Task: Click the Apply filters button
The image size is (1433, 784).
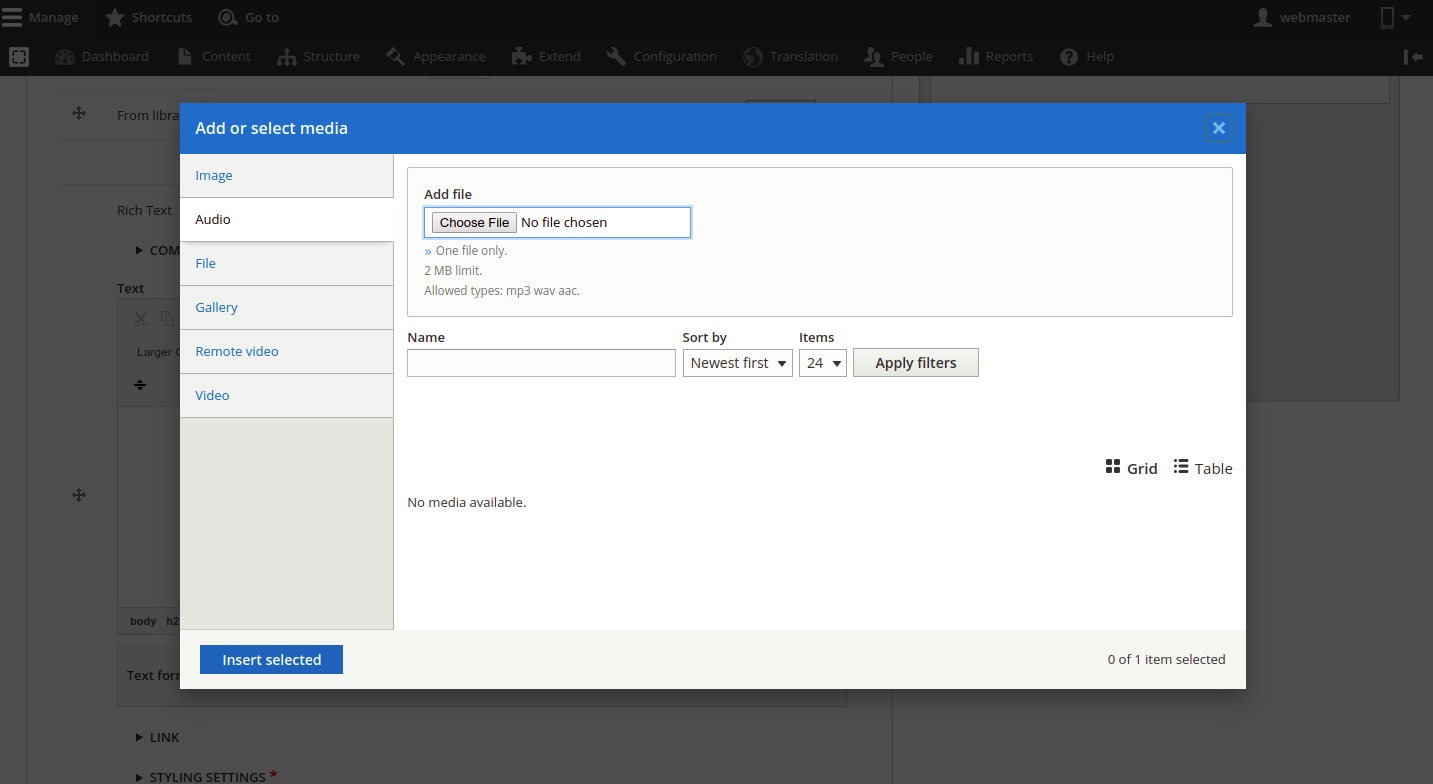Action: pos(916,363)
